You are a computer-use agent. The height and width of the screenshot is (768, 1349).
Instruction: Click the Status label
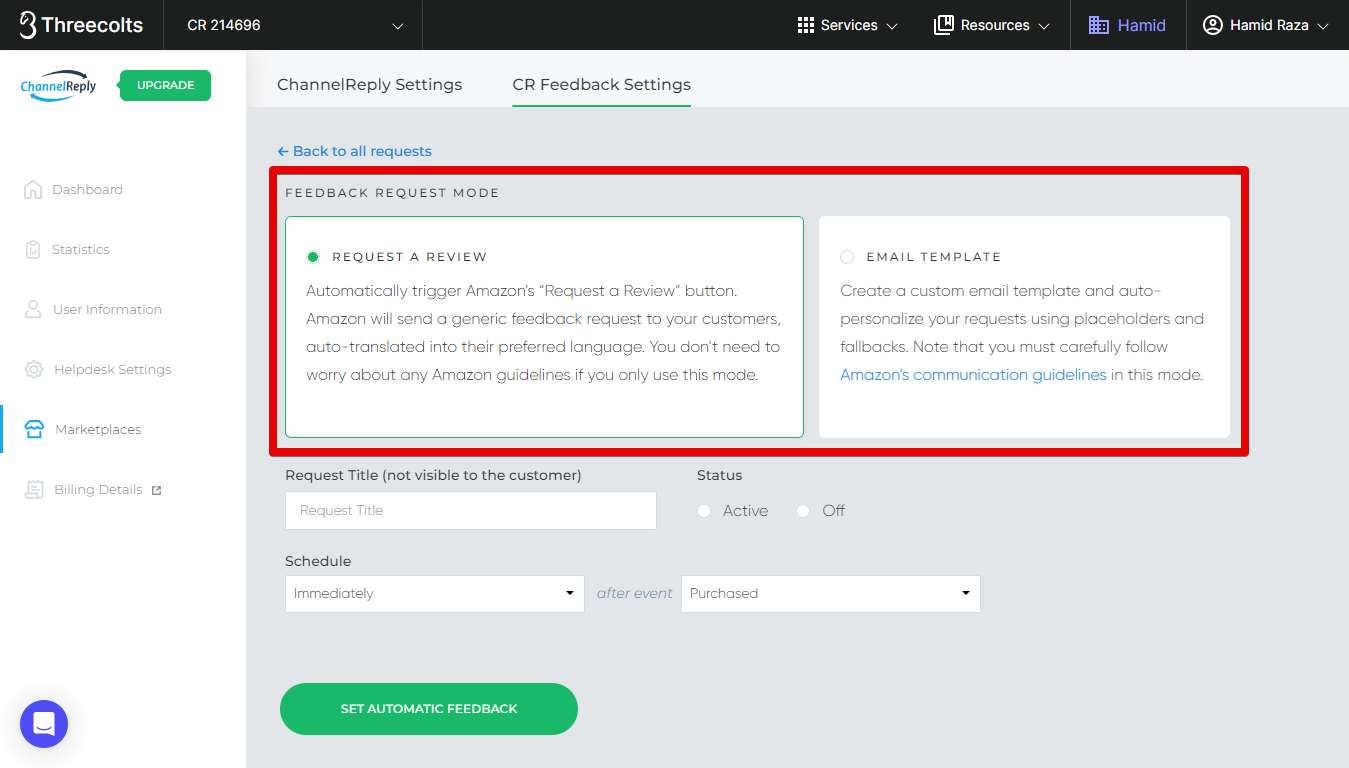tap(720, 475)
